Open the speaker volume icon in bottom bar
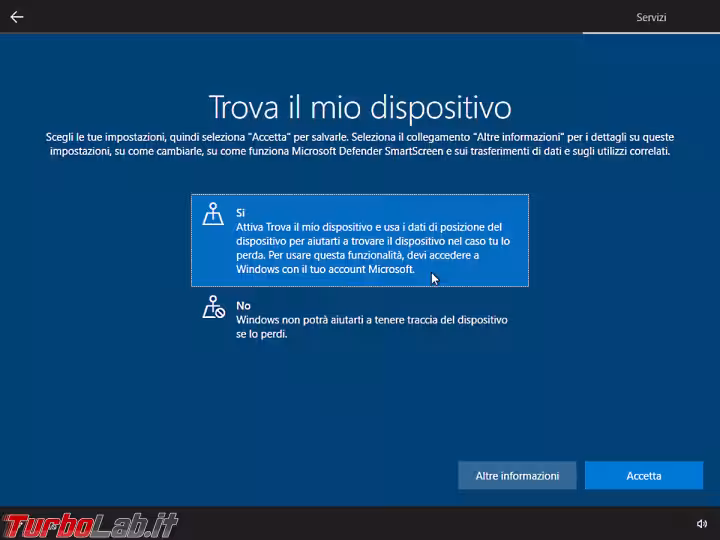Image resolution: width=720 pixels, height=540 pixels. coord(701,523)
